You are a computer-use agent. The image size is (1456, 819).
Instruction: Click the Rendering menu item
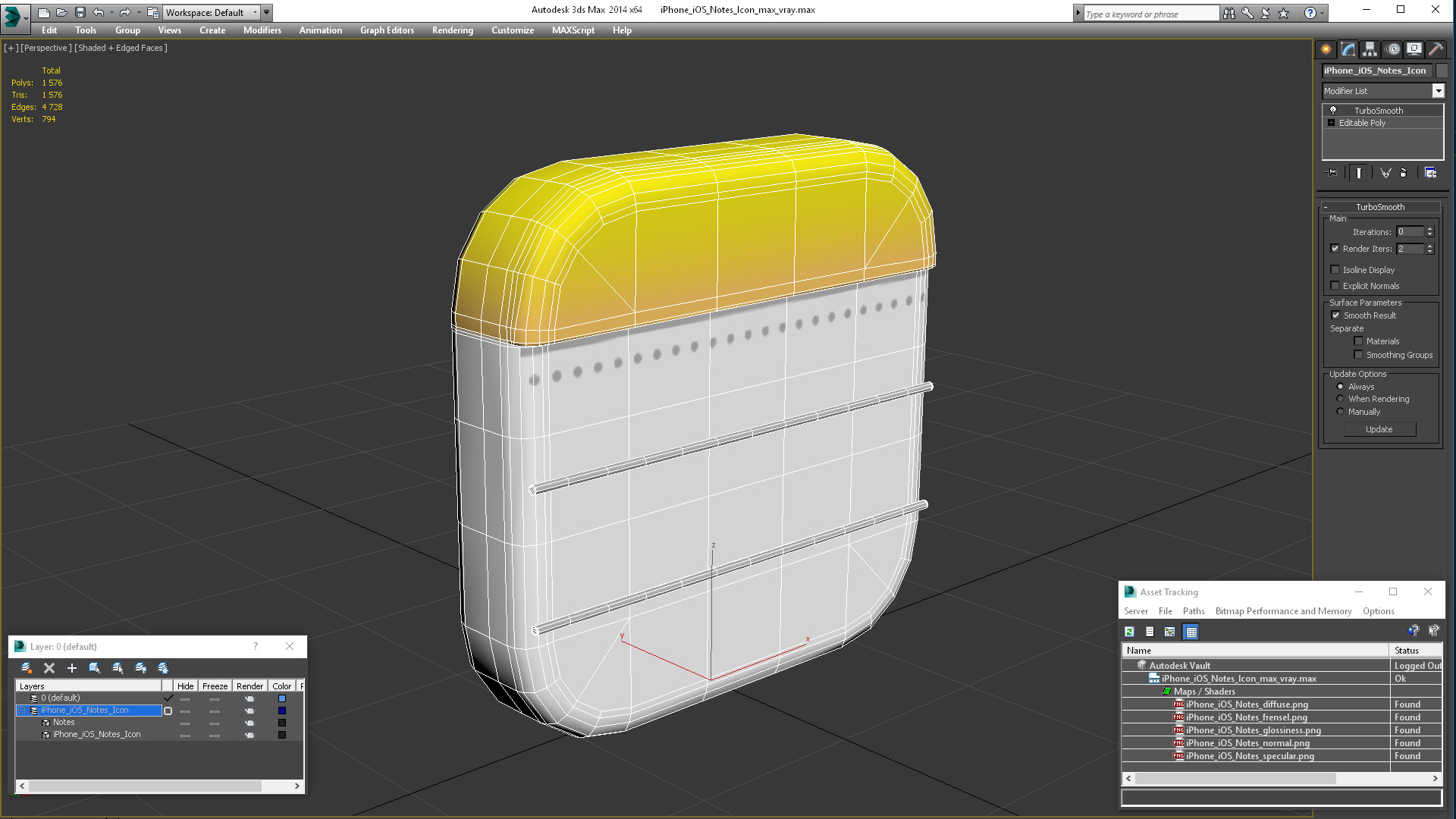coord(453,30)
